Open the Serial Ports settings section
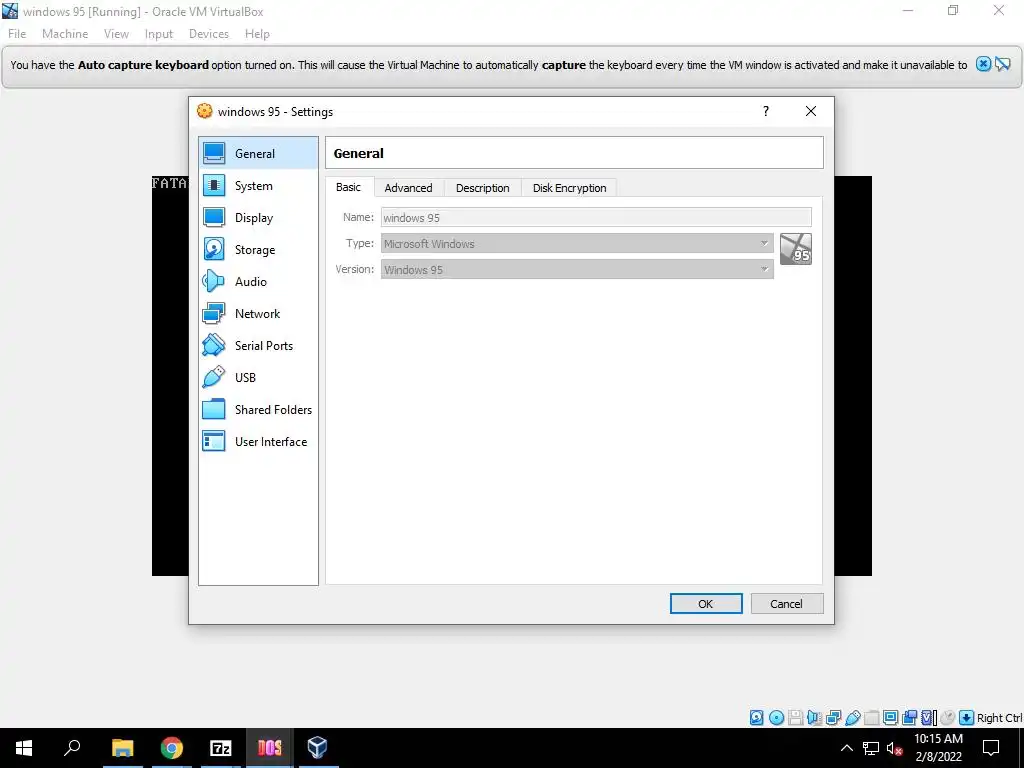 (258, 345)
